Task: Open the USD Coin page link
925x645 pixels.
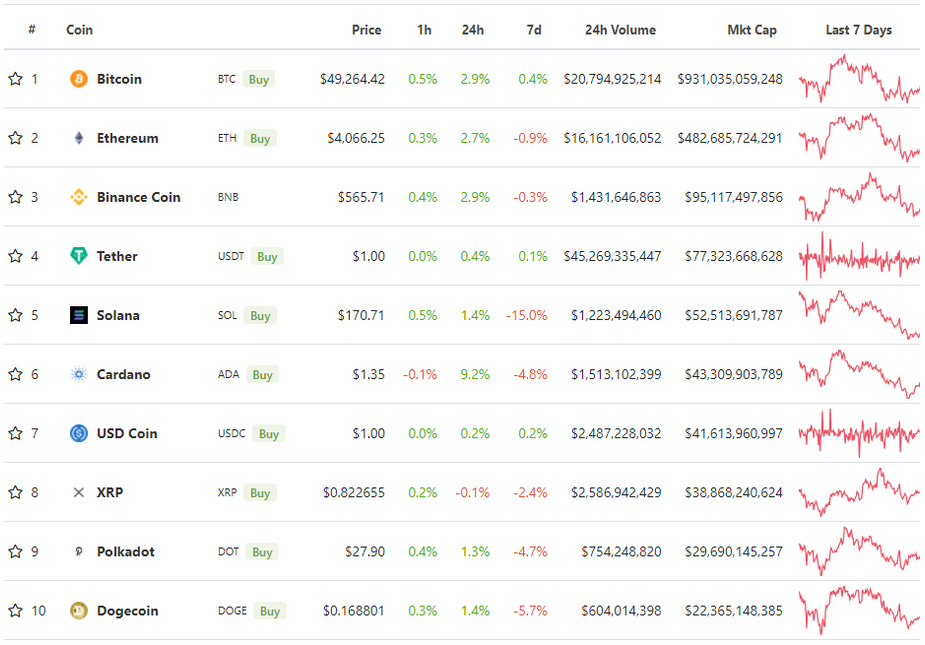Action: point(127,433)
